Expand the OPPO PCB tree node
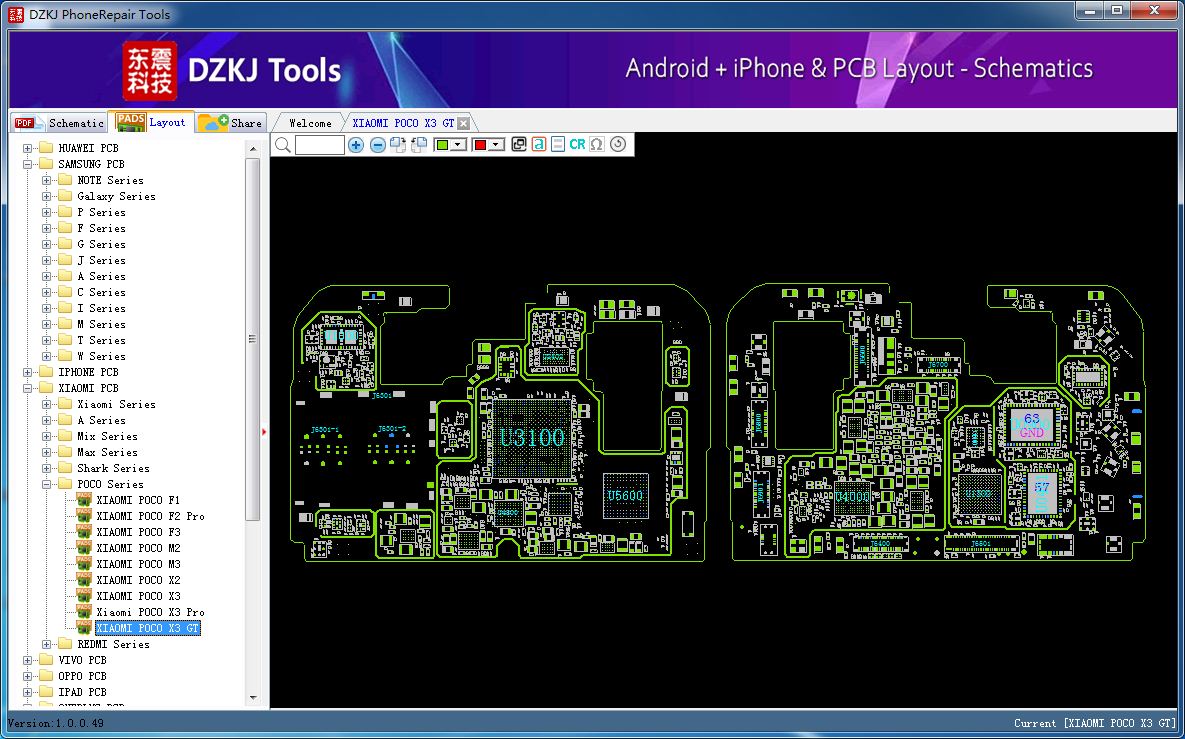 tap(28, 676)
